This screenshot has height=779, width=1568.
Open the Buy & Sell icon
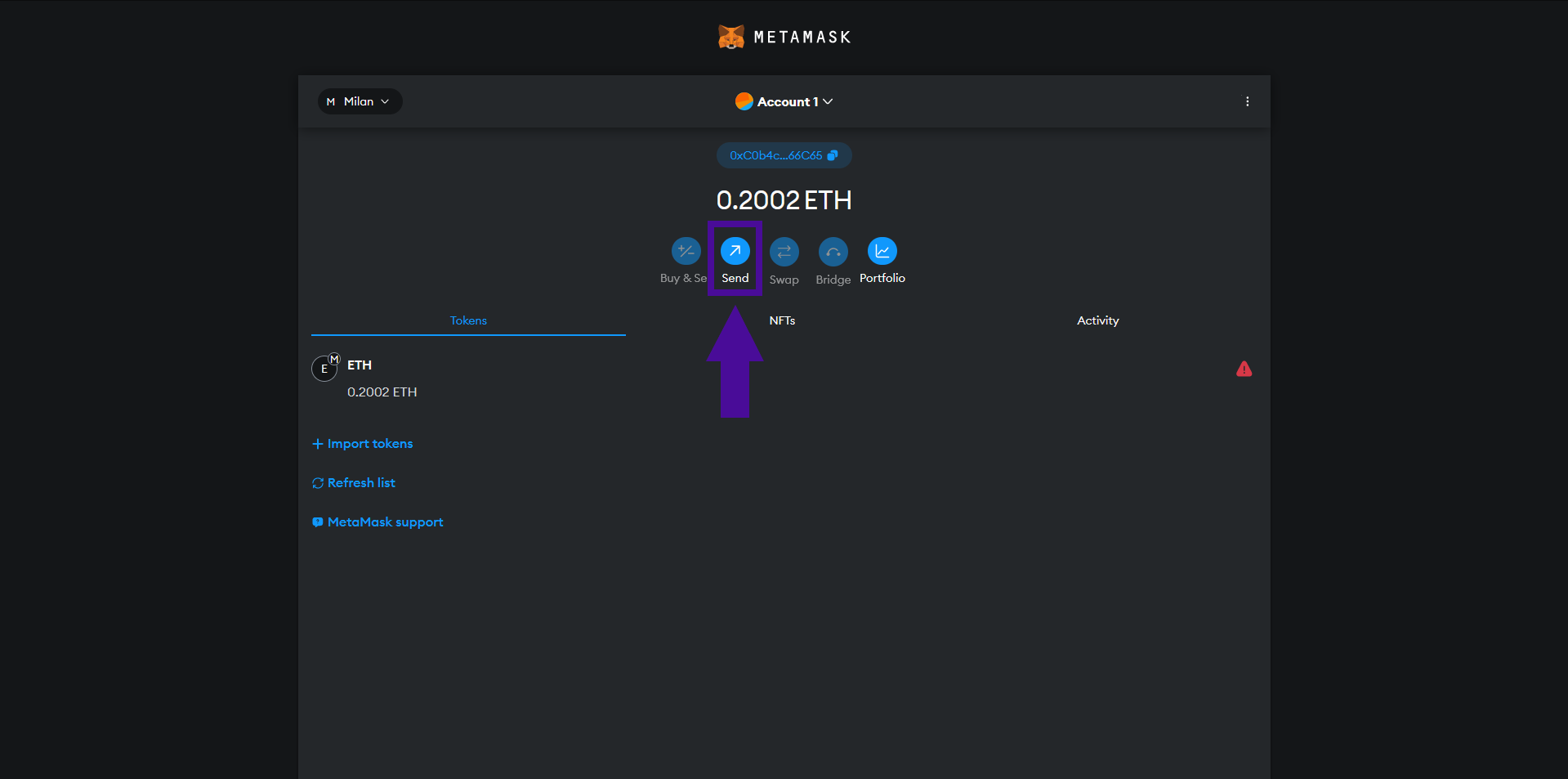686,251
